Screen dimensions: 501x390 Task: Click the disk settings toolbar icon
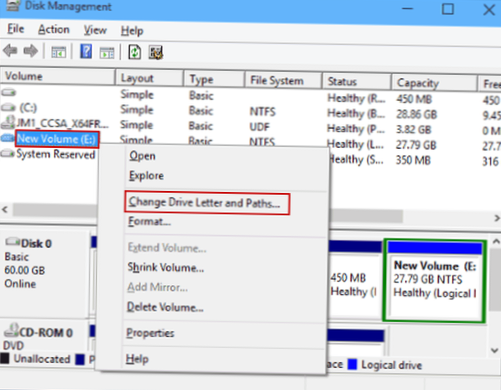click(x=156, y=52)
